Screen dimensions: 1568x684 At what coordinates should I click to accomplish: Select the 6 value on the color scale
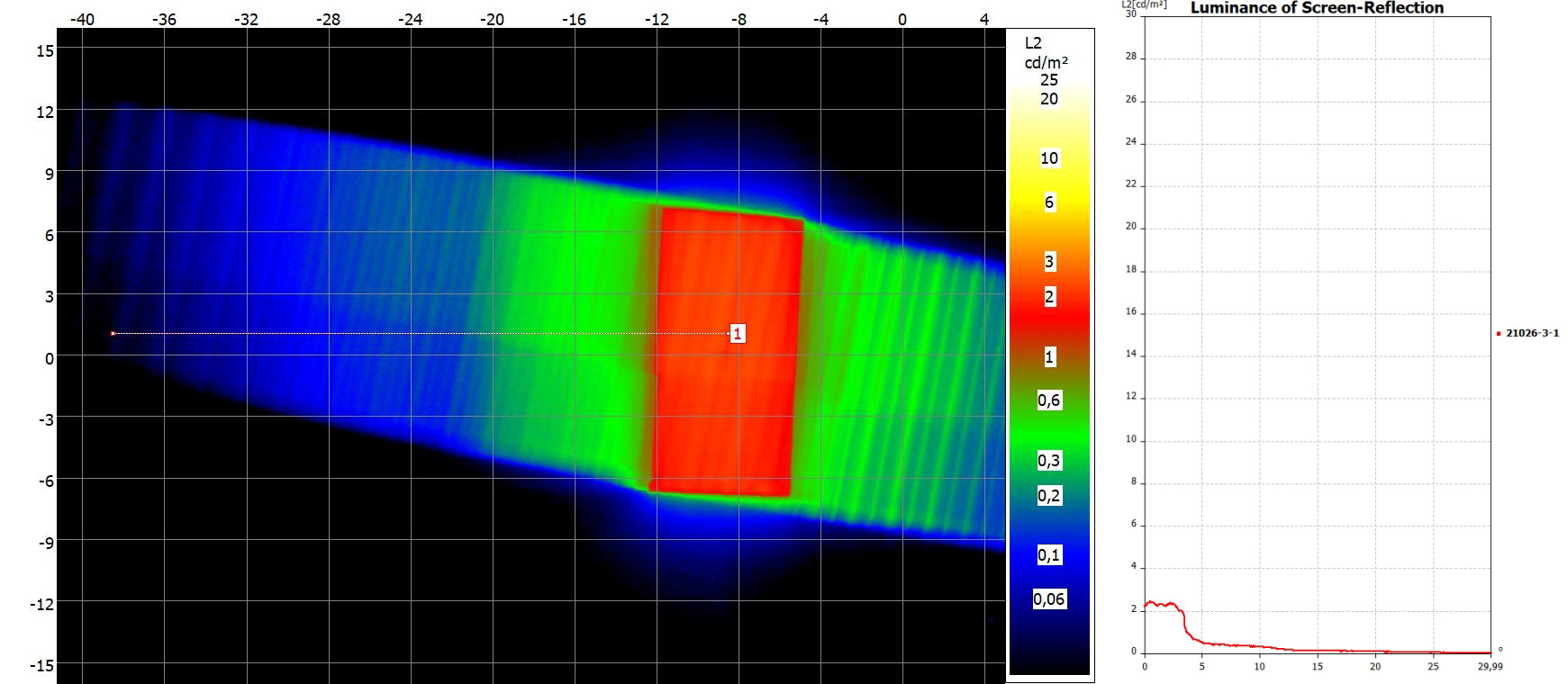1048,202
